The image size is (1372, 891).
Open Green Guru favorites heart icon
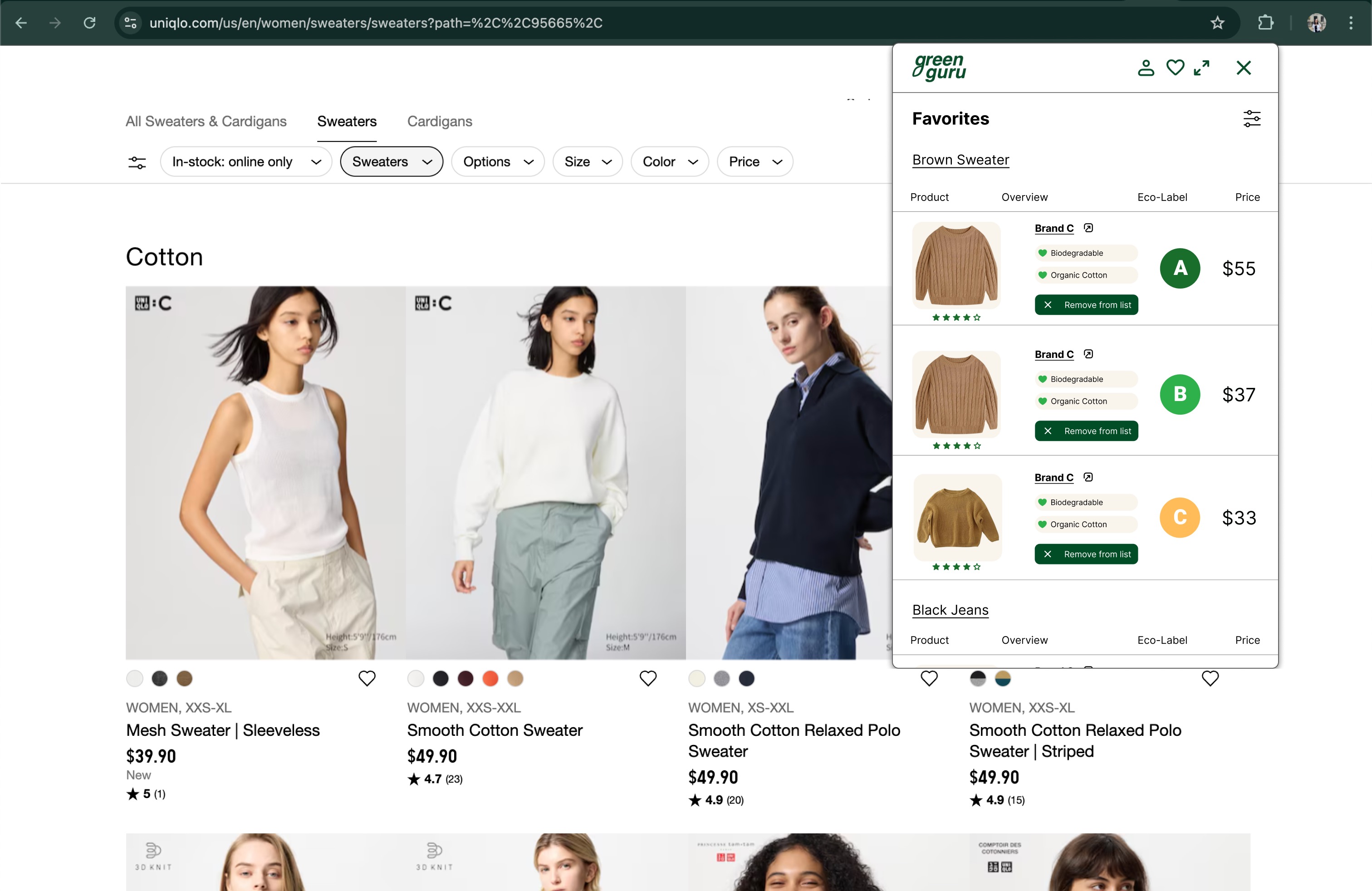1175,68
